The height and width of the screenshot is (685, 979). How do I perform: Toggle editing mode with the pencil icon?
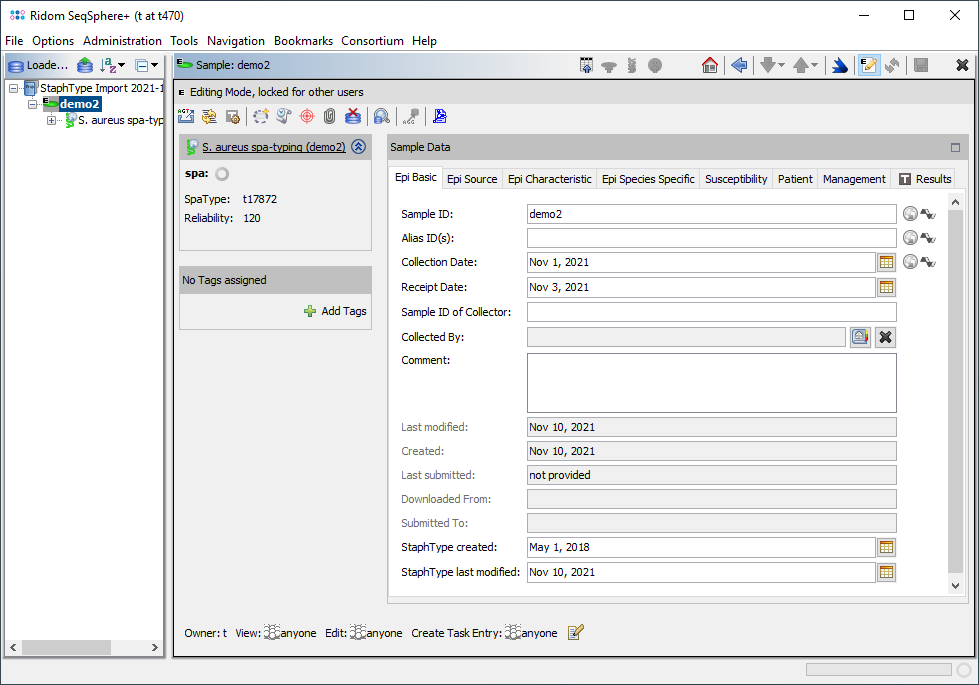(x=868, y=65)
